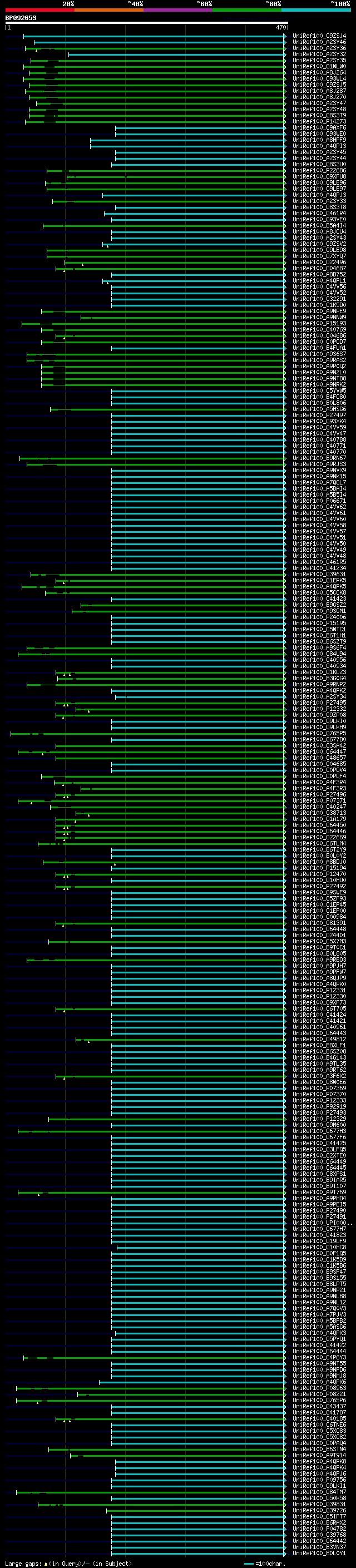Select hit UniRef100_Q40956
Viewport: 356px width, 1568px height.
[x=319, y=660]
